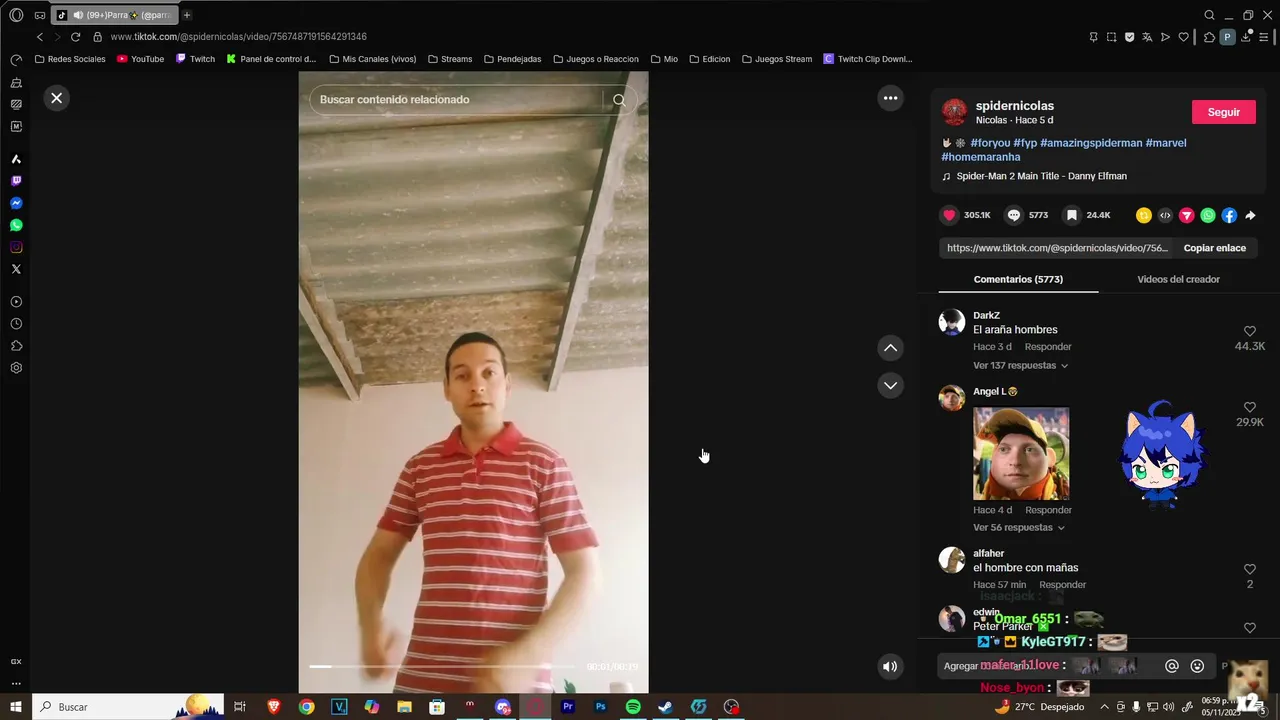Get the embed code icon

click(x=1165, y=215)
